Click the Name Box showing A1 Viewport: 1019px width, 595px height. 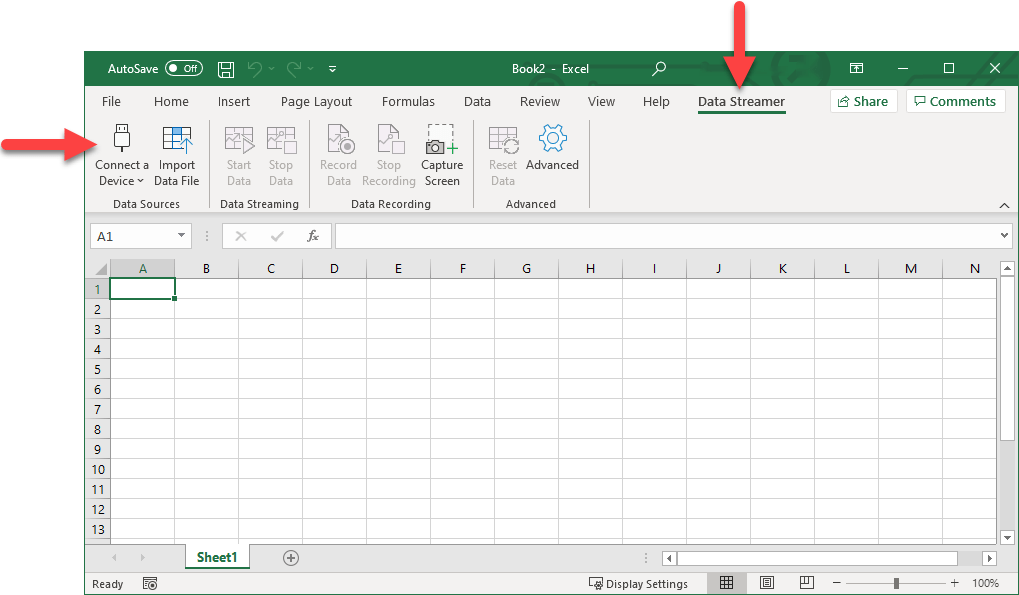point(133,236)
